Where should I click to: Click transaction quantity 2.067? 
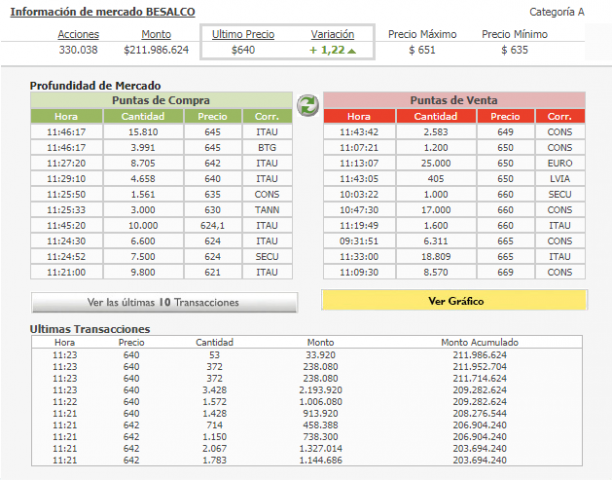pos(214,449)
